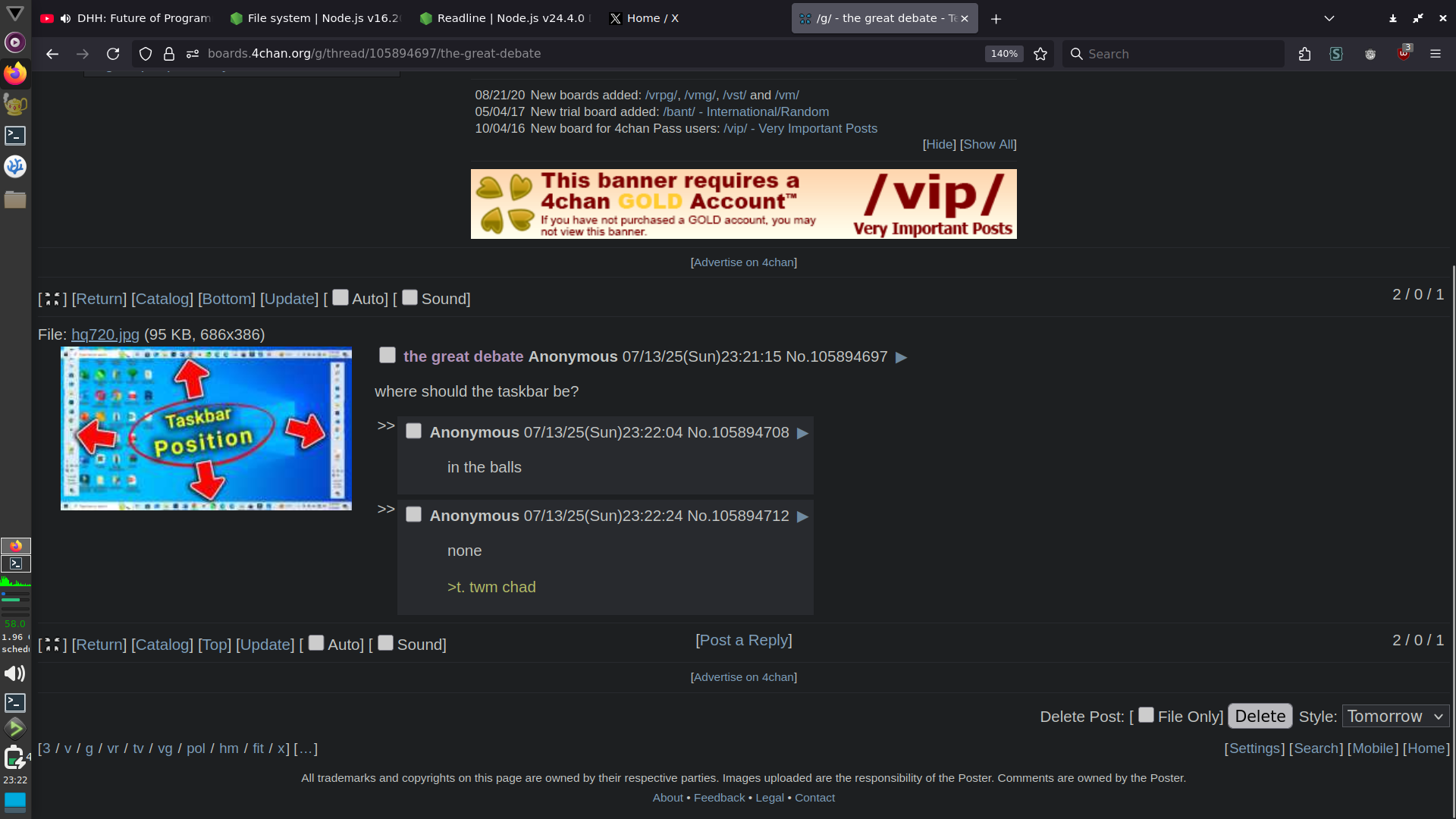Image resolution: width=1456 pixels, height=819 pixels.
Task: Click the forward navigation arrow
Action: (x=83, y=54)
